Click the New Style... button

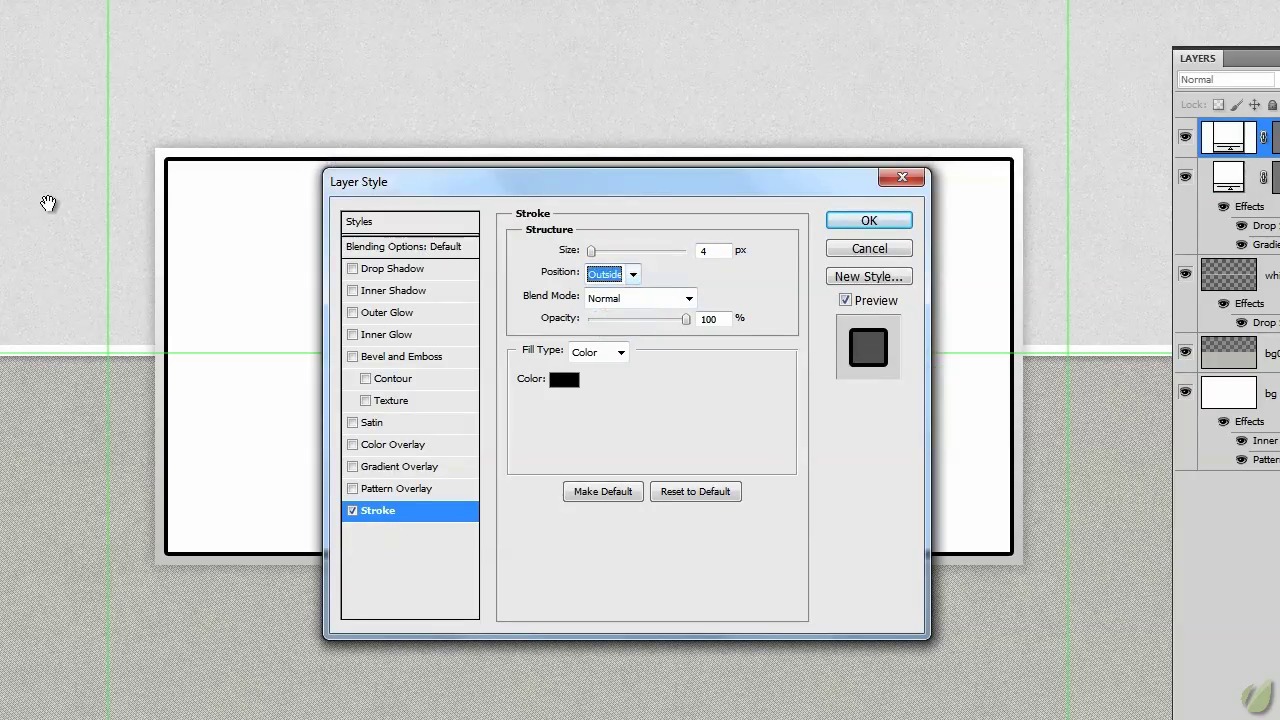[x=869, y=276]
